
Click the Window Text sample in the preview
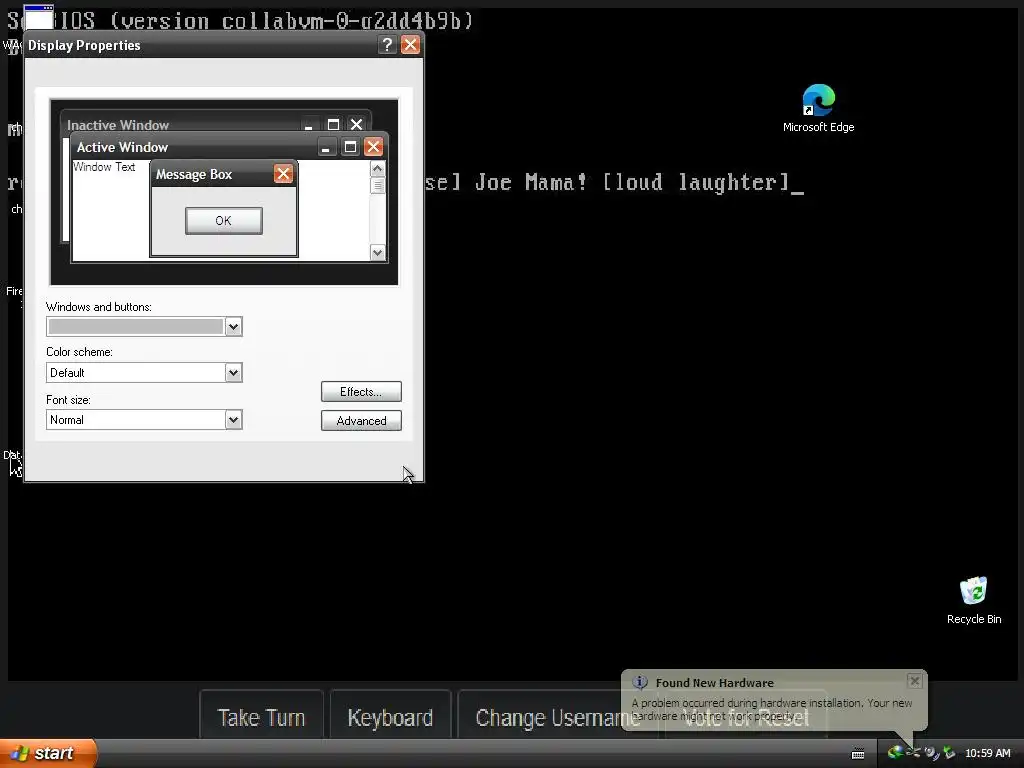104,167
